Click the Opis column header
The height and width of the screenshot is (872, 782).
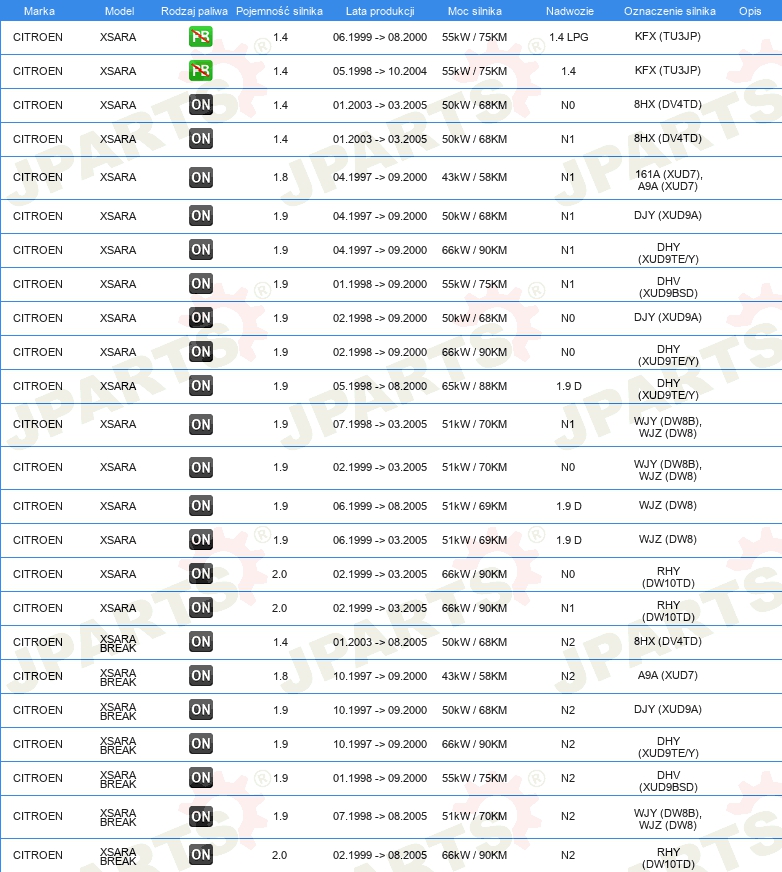click(x=750, y=11)
